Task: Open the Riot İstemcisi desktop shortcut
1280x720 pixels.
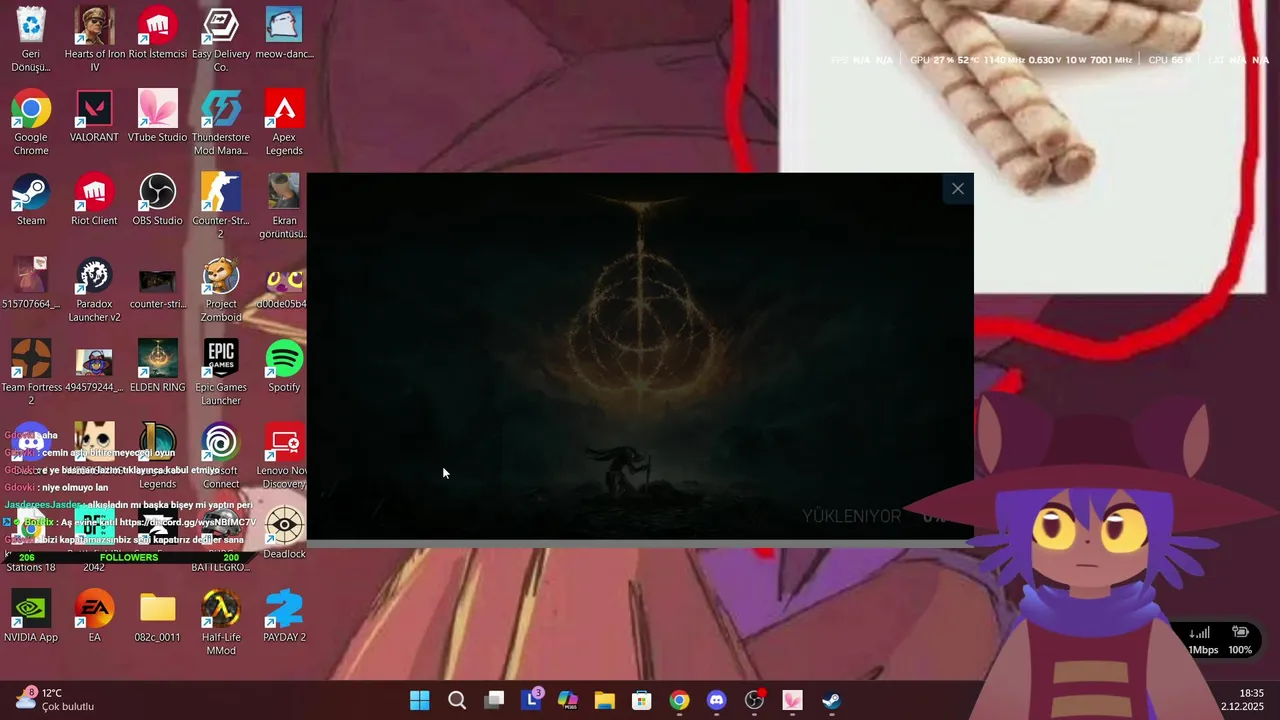Action: point(157,34)
